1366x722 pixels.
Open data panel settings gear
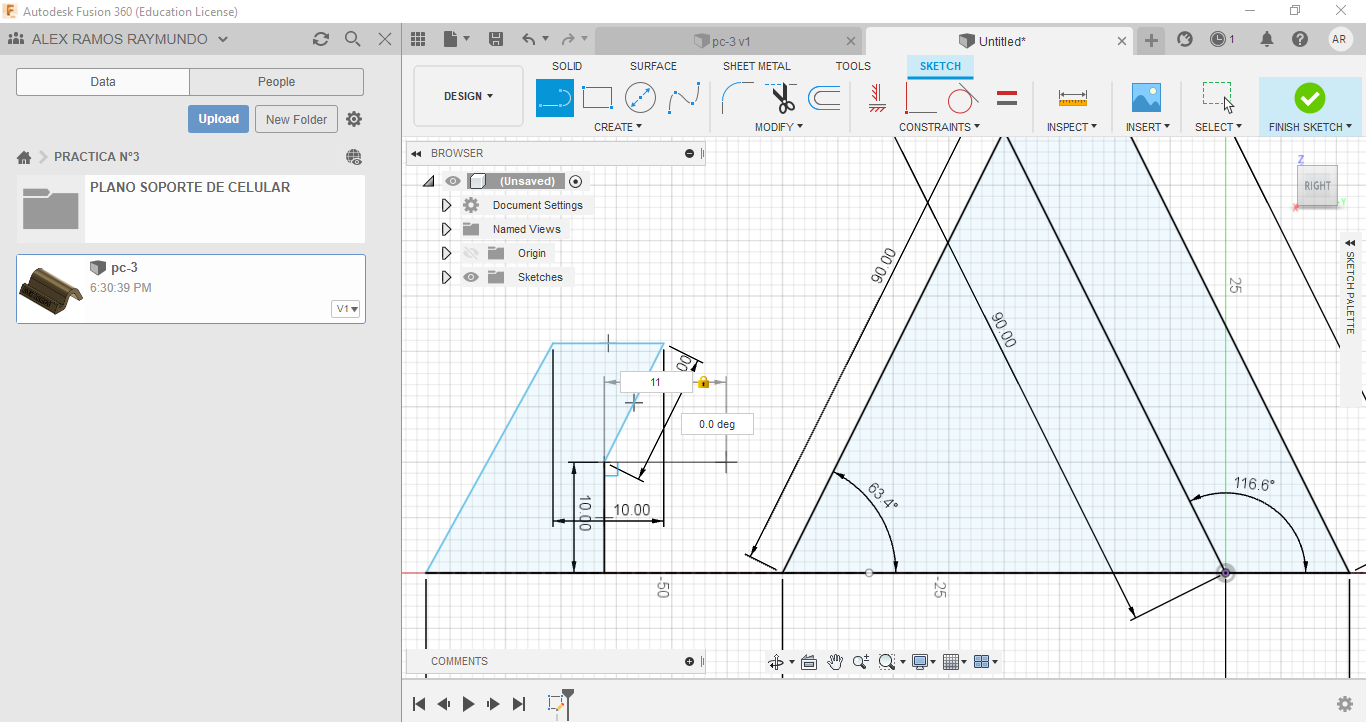(x=354, y=119)
